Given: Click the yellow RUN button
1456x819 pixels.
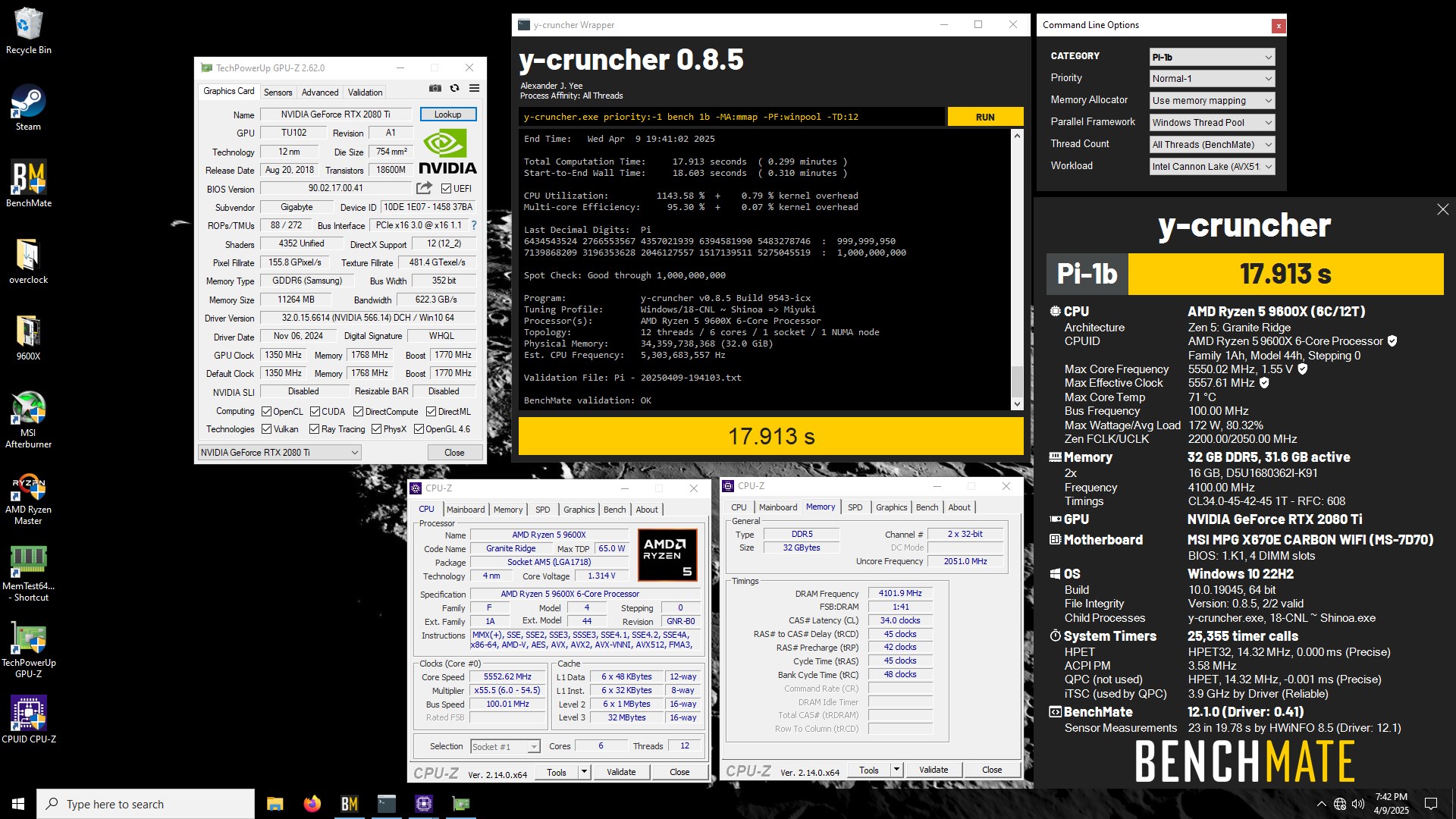Looking at the screenshot, I should (985, 117).
